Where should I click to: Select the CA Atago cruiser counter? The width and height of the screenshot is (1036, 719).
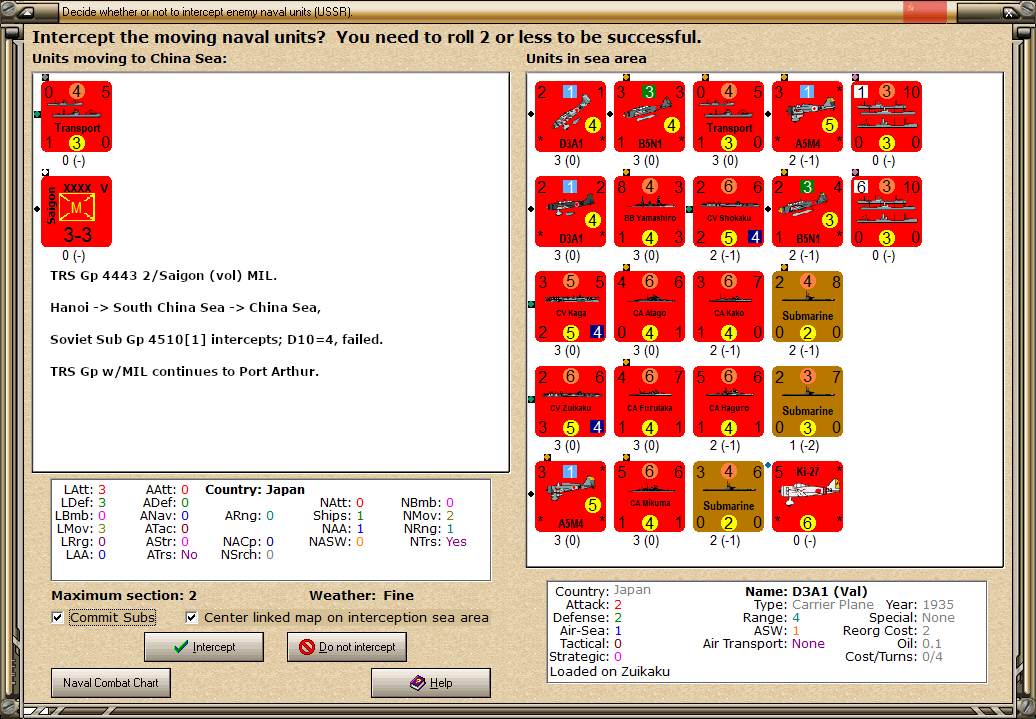650,306
